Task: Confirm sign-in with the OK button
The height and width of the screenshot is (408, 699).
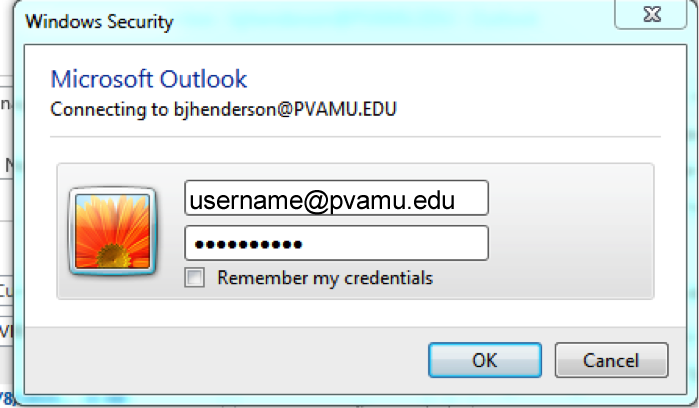Action: [x=485, y=360]
